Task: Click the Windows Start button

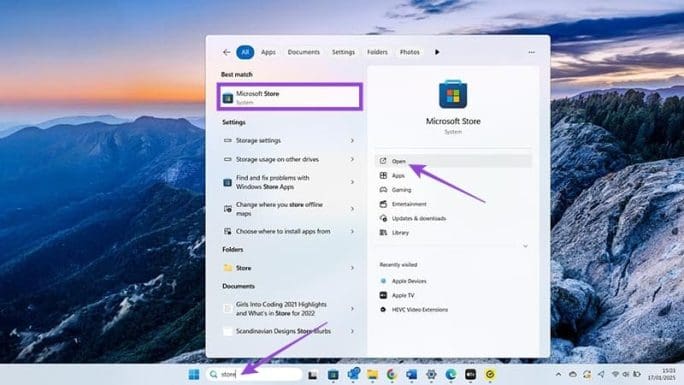Action: pos(194,375)
